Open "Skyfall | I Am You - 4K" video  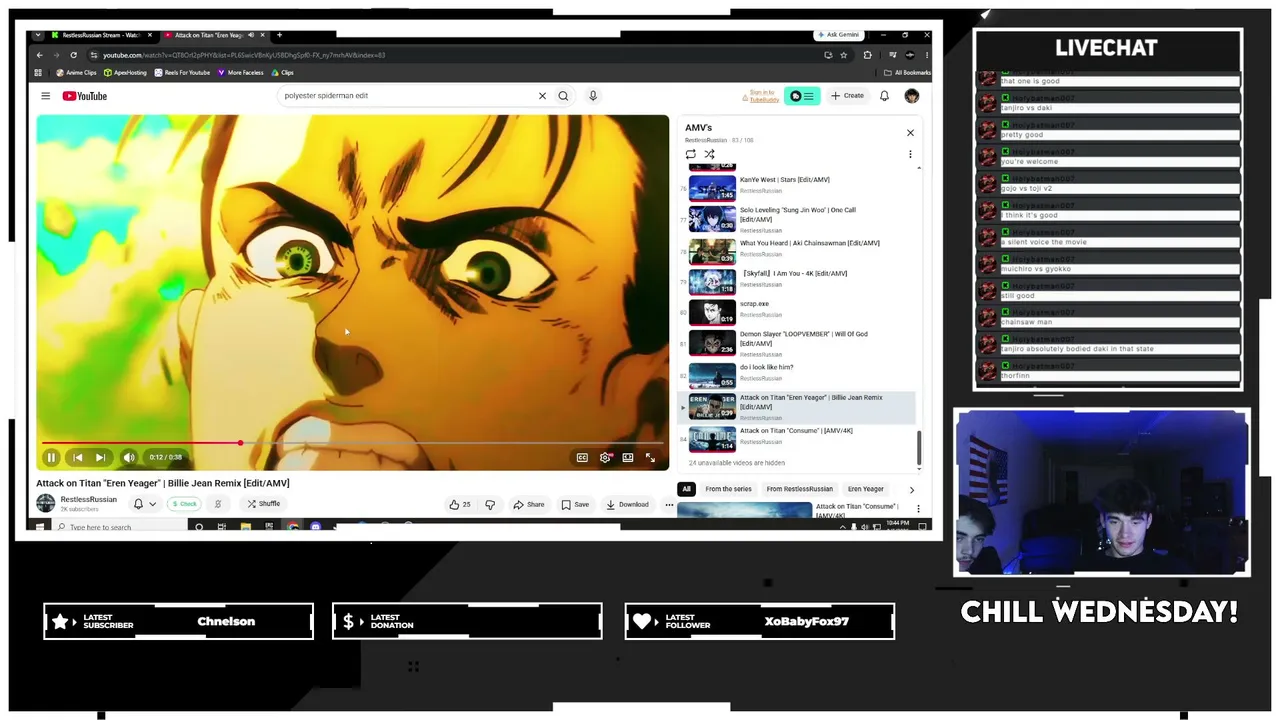coord(796,280)
